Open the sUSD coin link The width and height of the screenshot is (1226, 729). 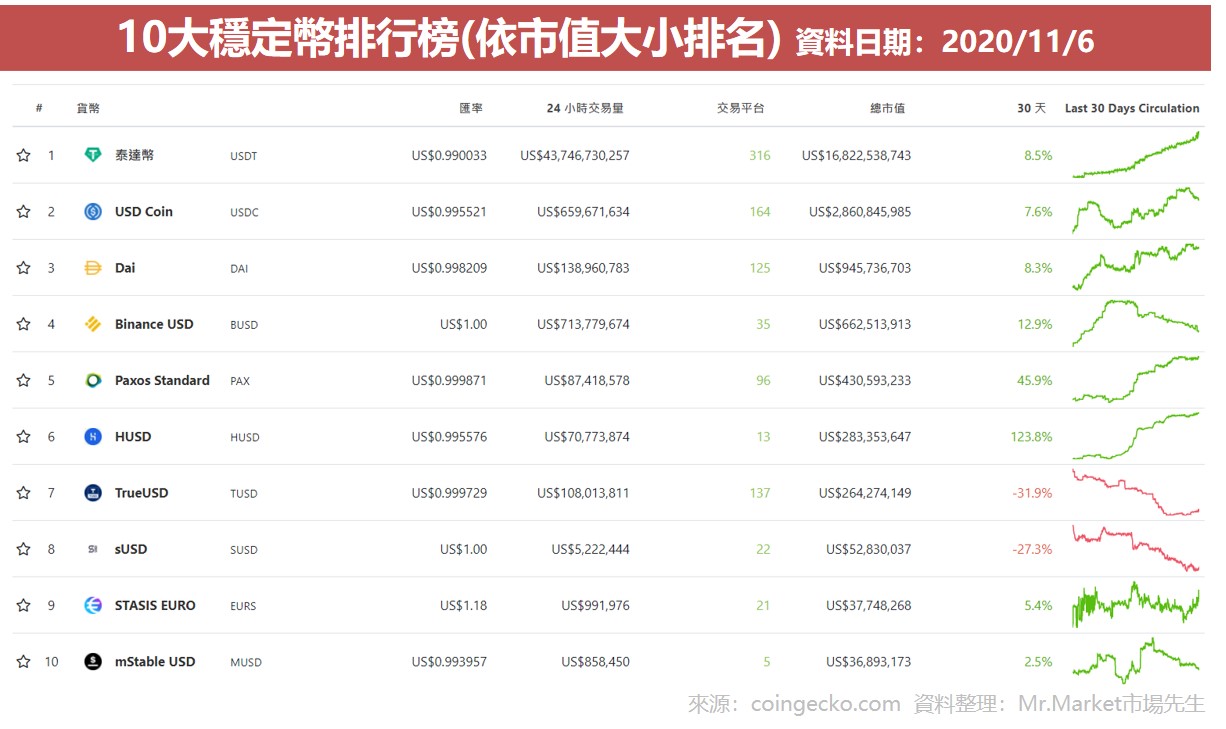pos(131,549)
